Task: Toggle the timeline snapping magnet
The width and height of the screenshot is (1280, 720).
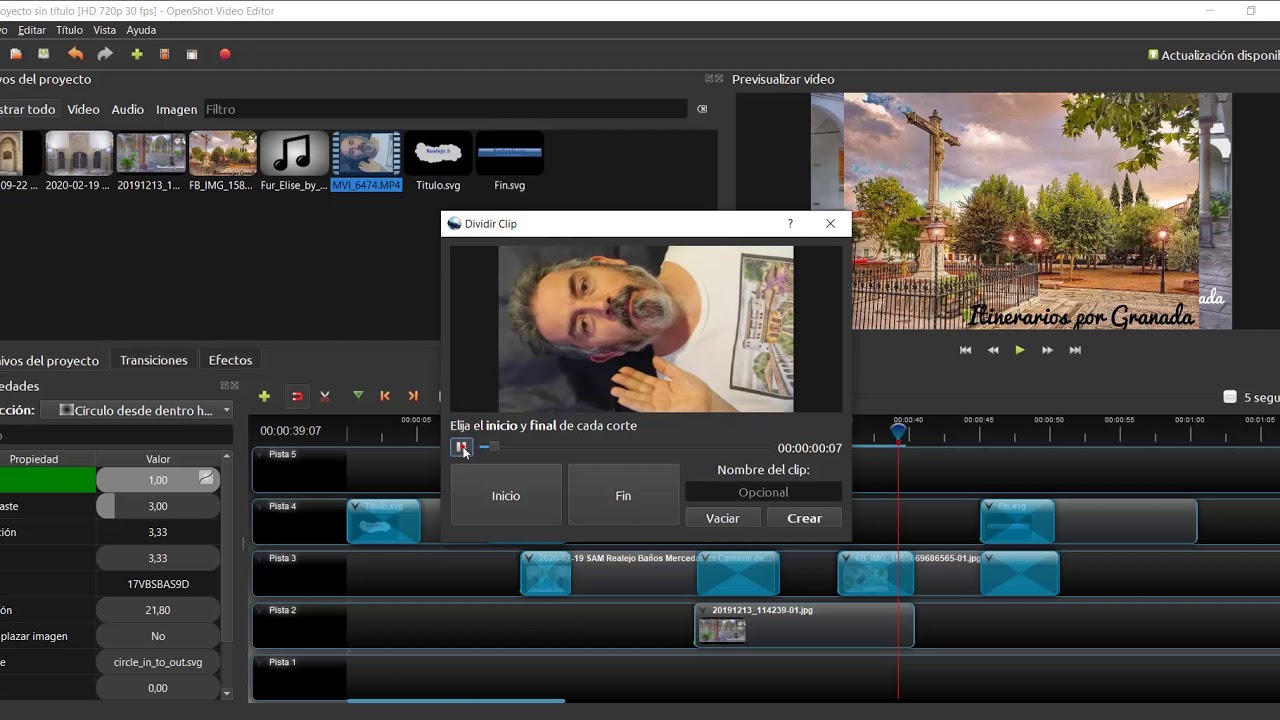Action: (297, 396)
